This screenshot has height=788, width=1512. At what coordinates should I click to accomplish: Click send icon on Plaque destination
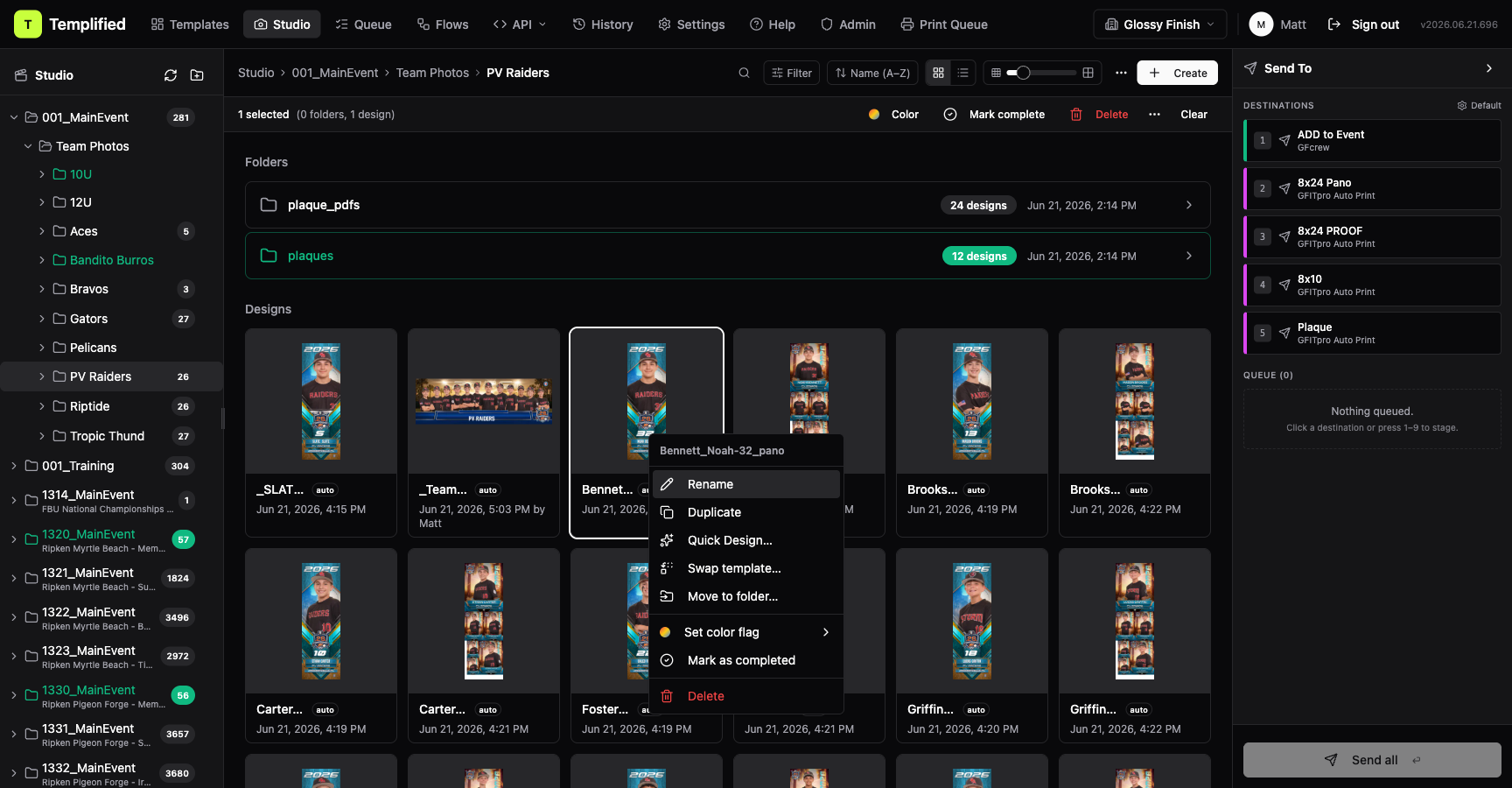click(1284, 333)
